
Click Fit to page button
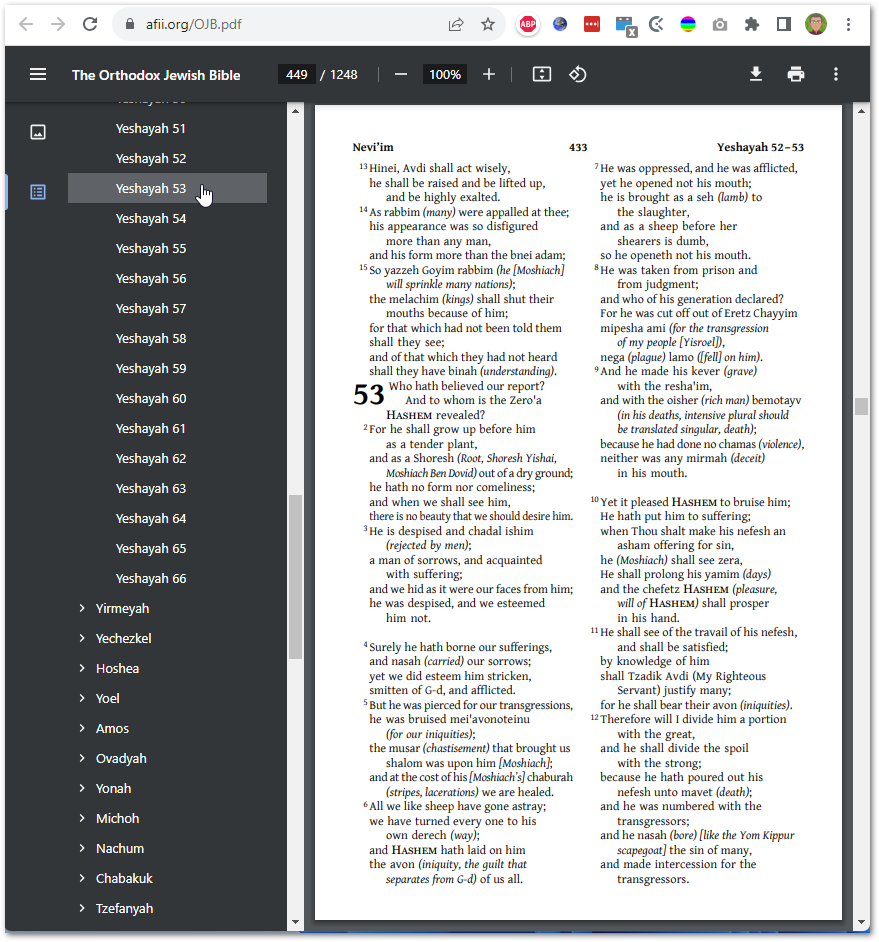pos(541,74)
